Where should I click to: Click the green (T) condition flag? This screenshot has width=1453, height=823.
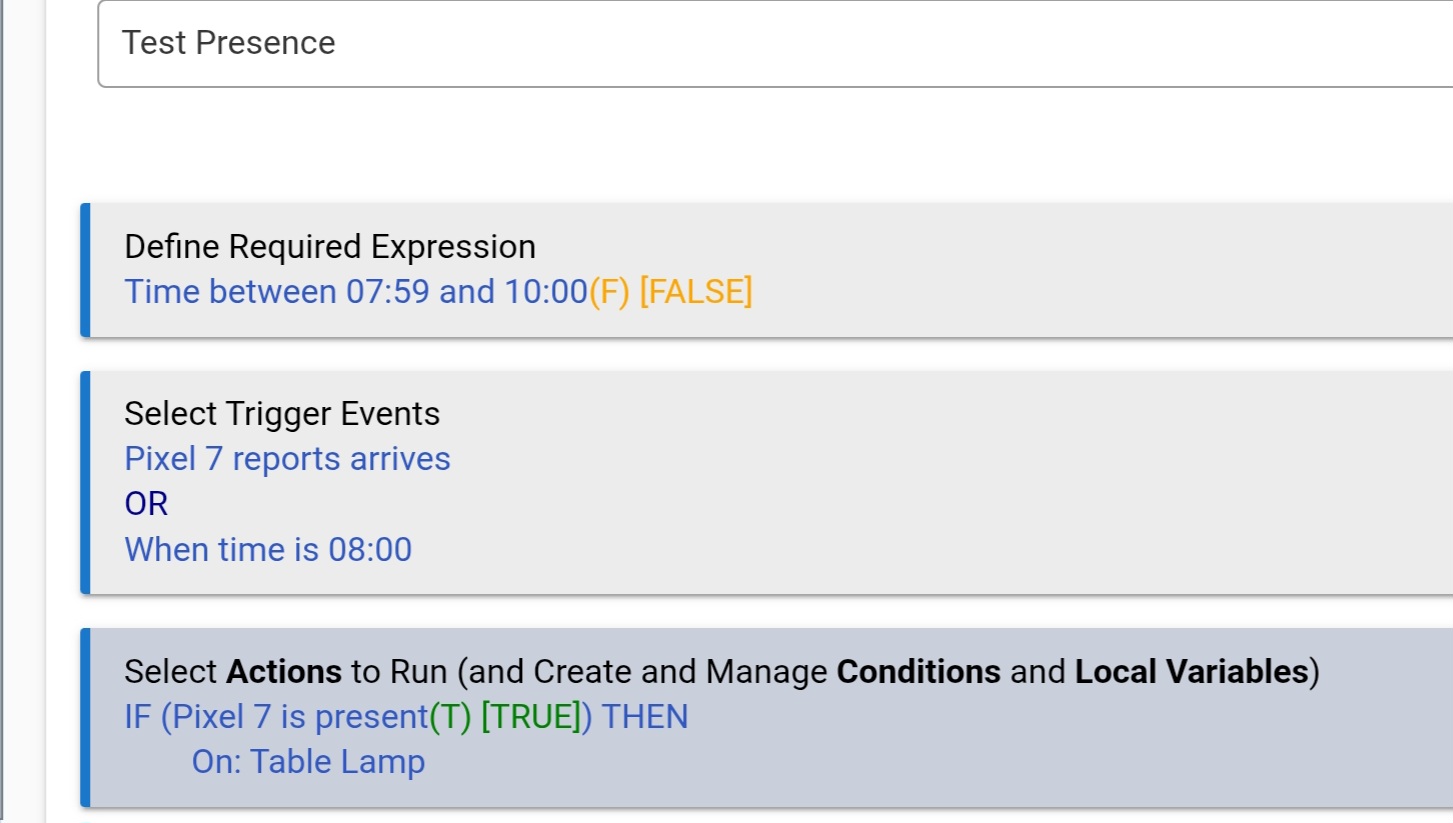click(450, 717)
